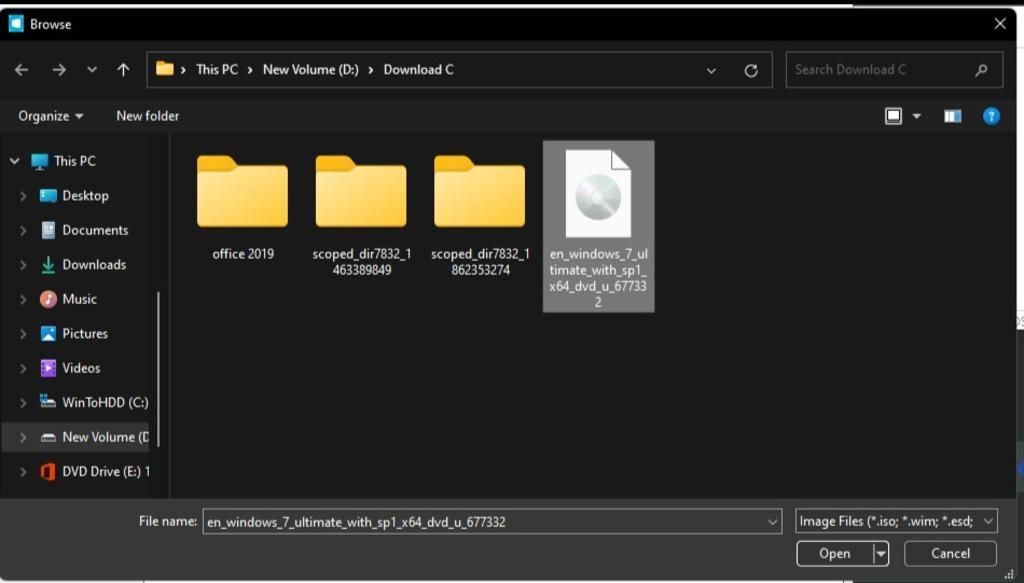Expand the Desktop tree node

[x=24, y=196]
